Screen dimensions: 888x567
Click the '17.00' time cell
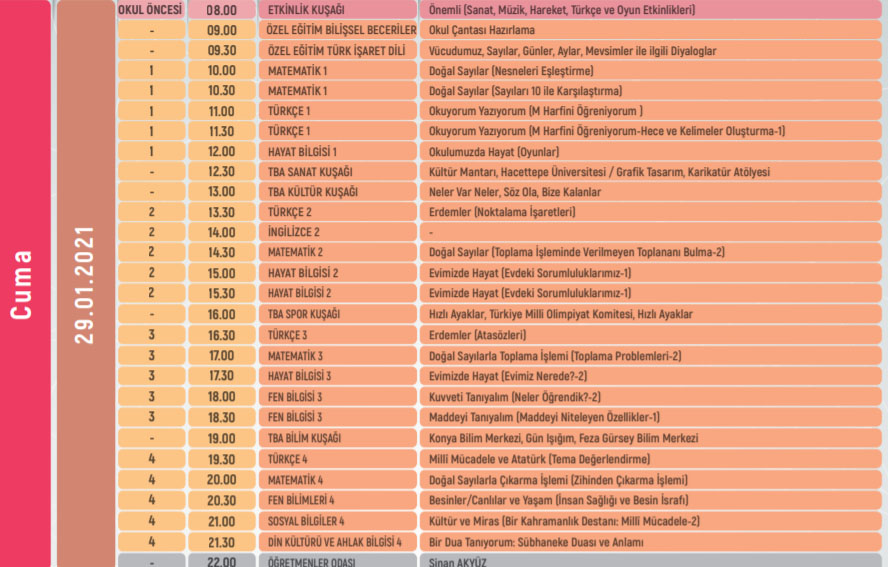click(x=221, y=356)
